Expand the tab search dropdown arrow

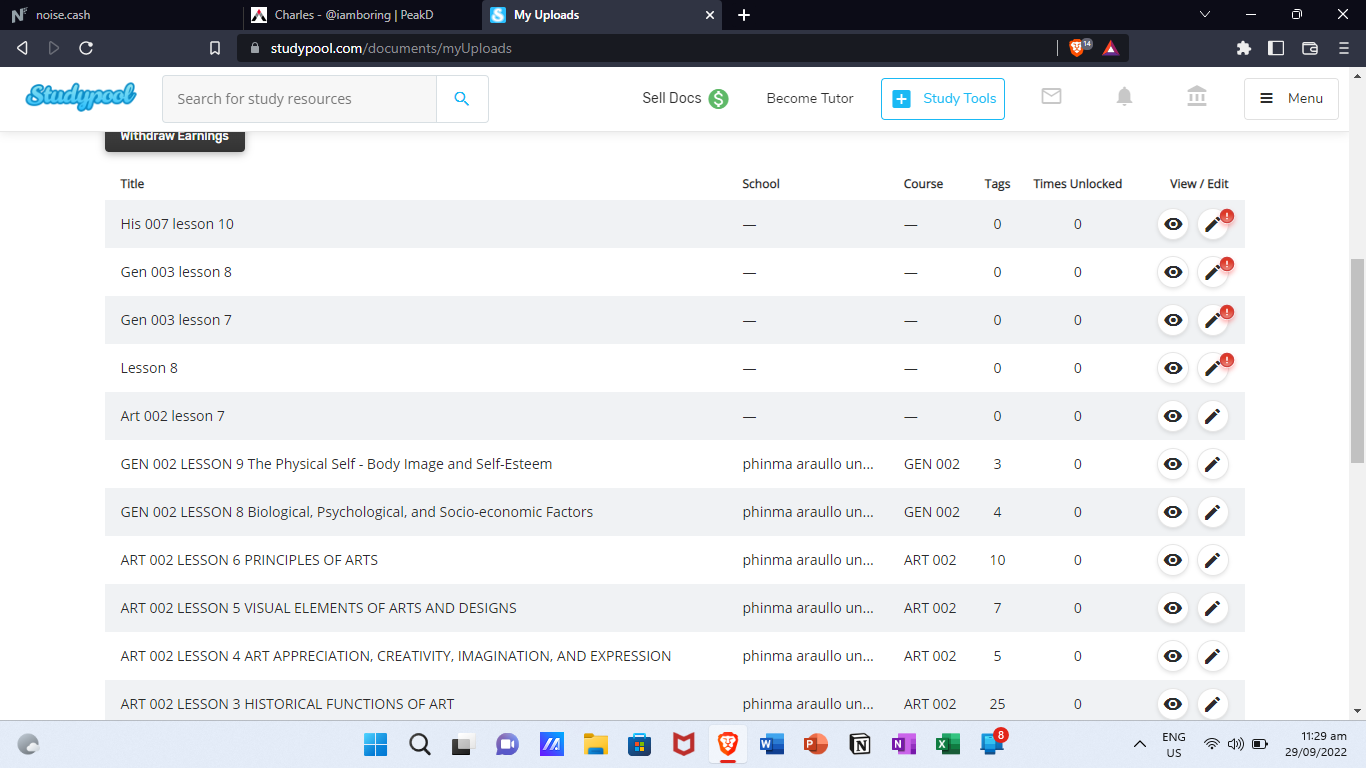(1205, 14)
